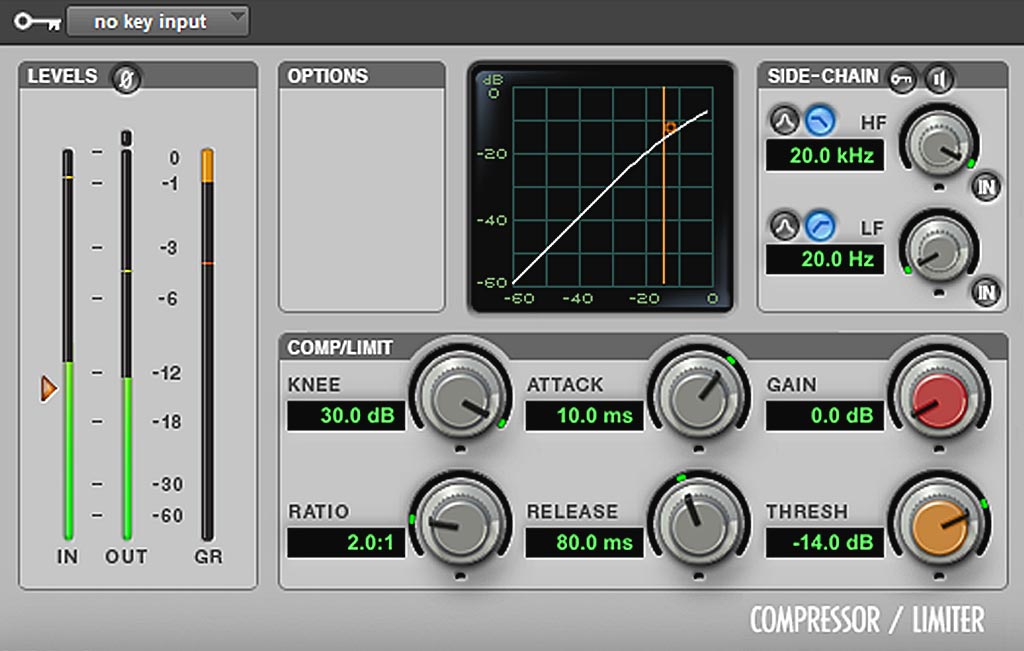Click the KNEE knob

click(460, 396)
